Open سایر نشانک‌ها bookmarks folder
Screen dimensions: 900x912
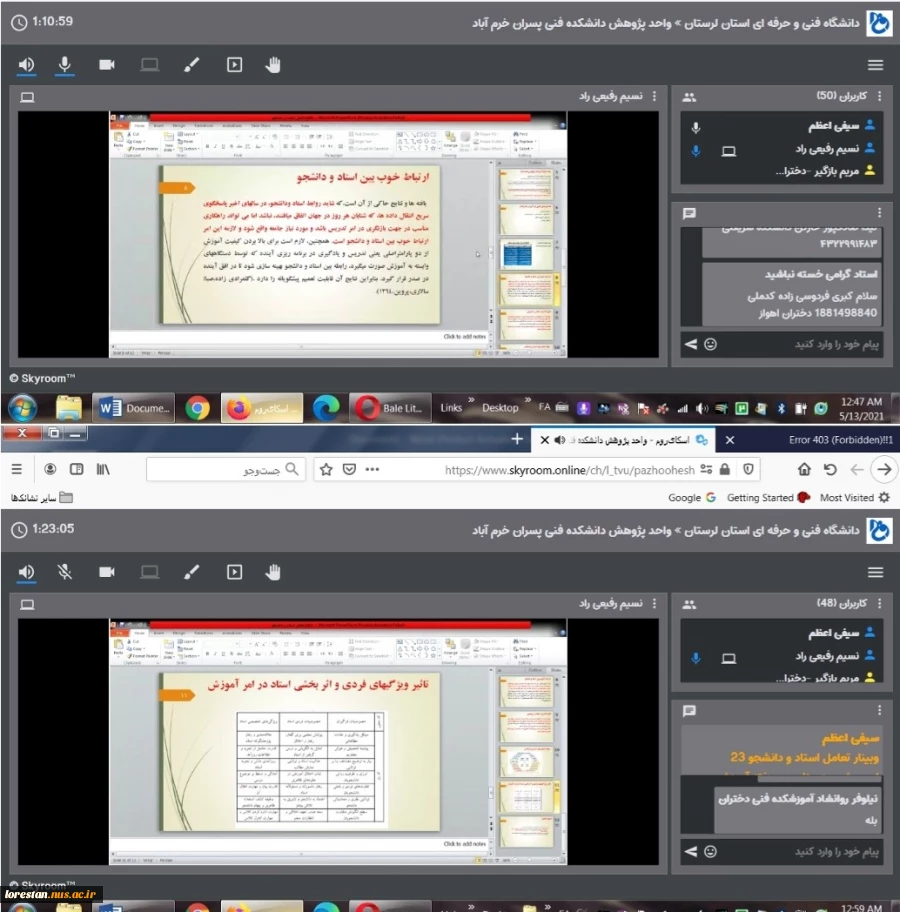click(x=42, y=498)
